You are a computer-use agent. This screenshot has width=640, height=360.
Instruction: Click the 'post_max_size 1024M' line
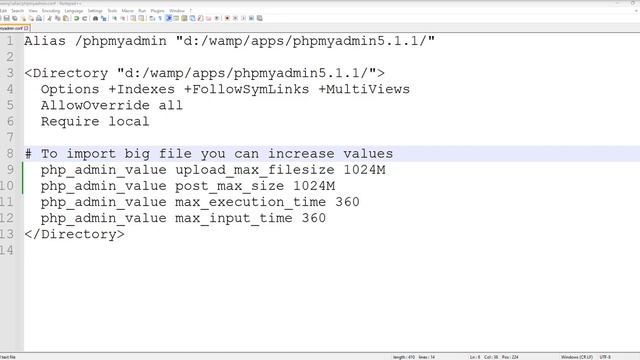coord(188,186)
